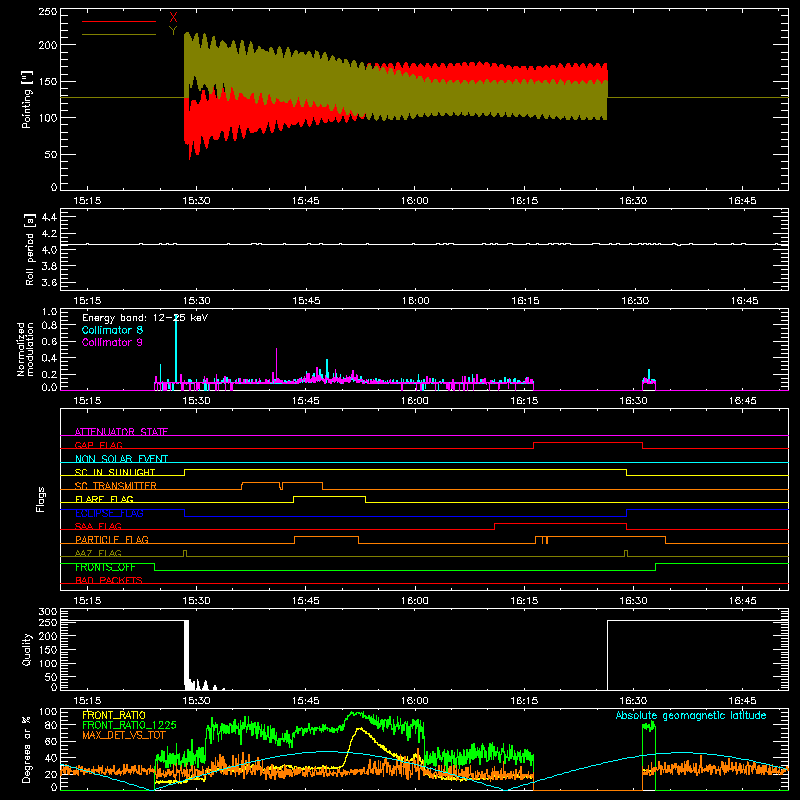The height and width of the screenshot is (800, 800).
Task: Click the FLARE_FLAG label
Action: click(x=104, y=499)
